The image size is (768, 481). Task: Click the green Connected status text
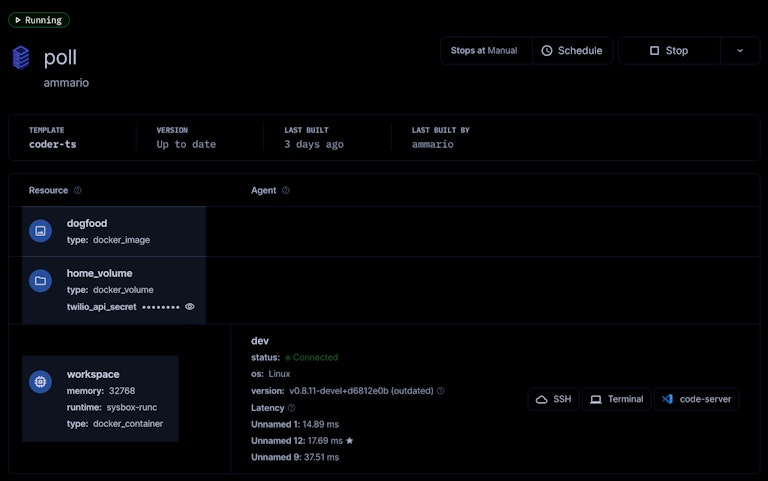click(x=315, y=357)
